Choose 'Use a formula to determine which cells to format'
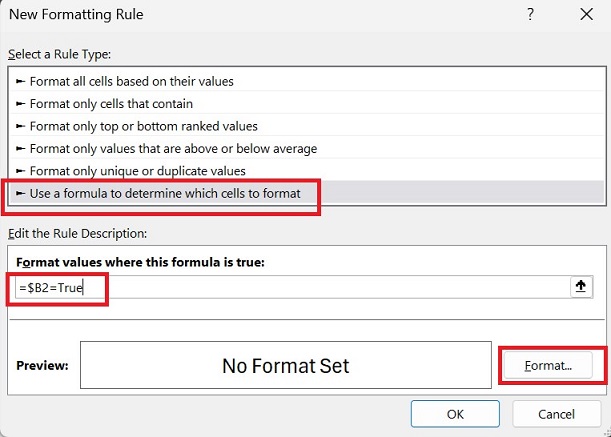611x437 pixels. click(x=164, y=193)
